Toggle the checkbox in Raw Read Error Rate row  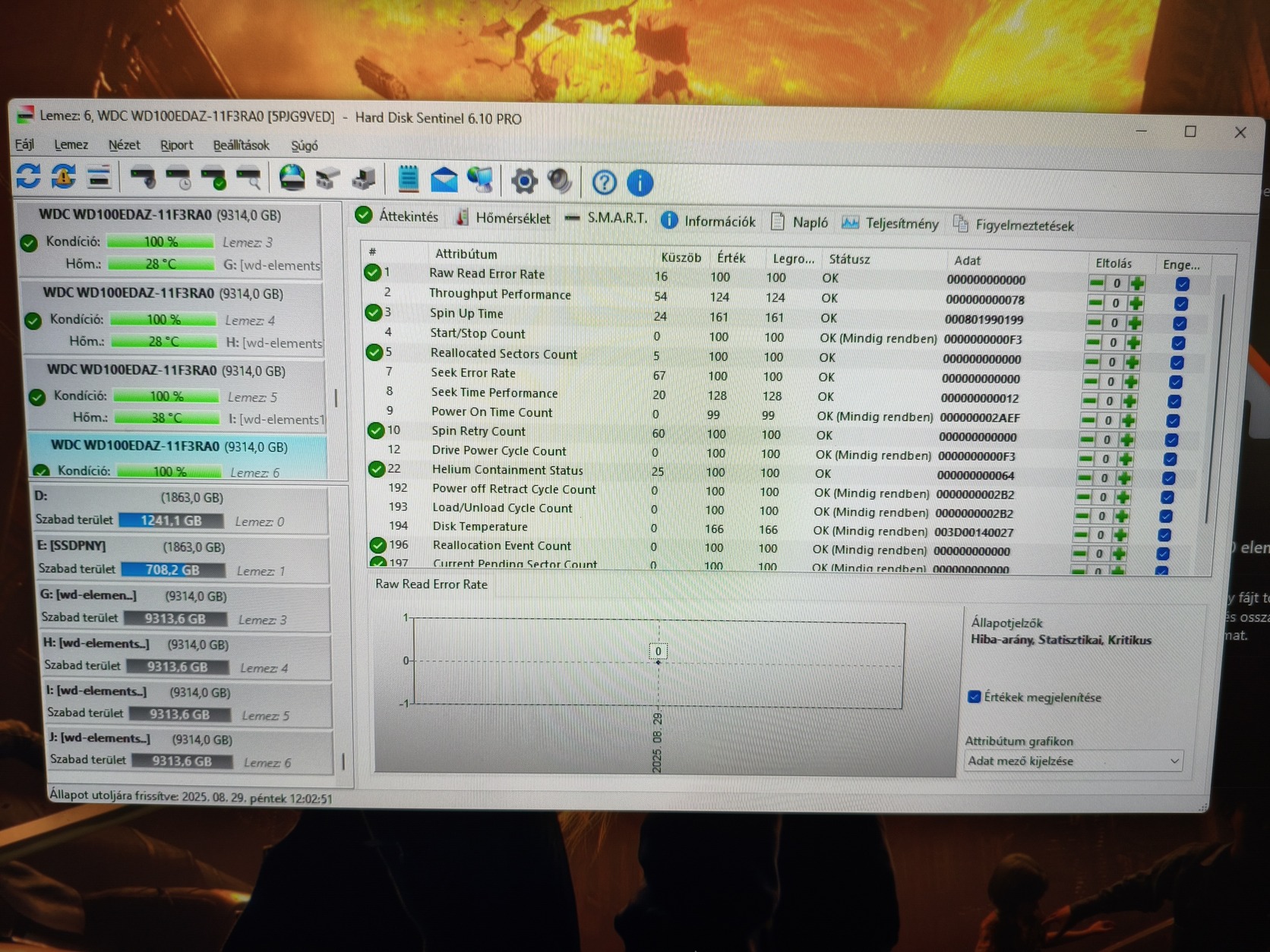(x=1182, y=284)
